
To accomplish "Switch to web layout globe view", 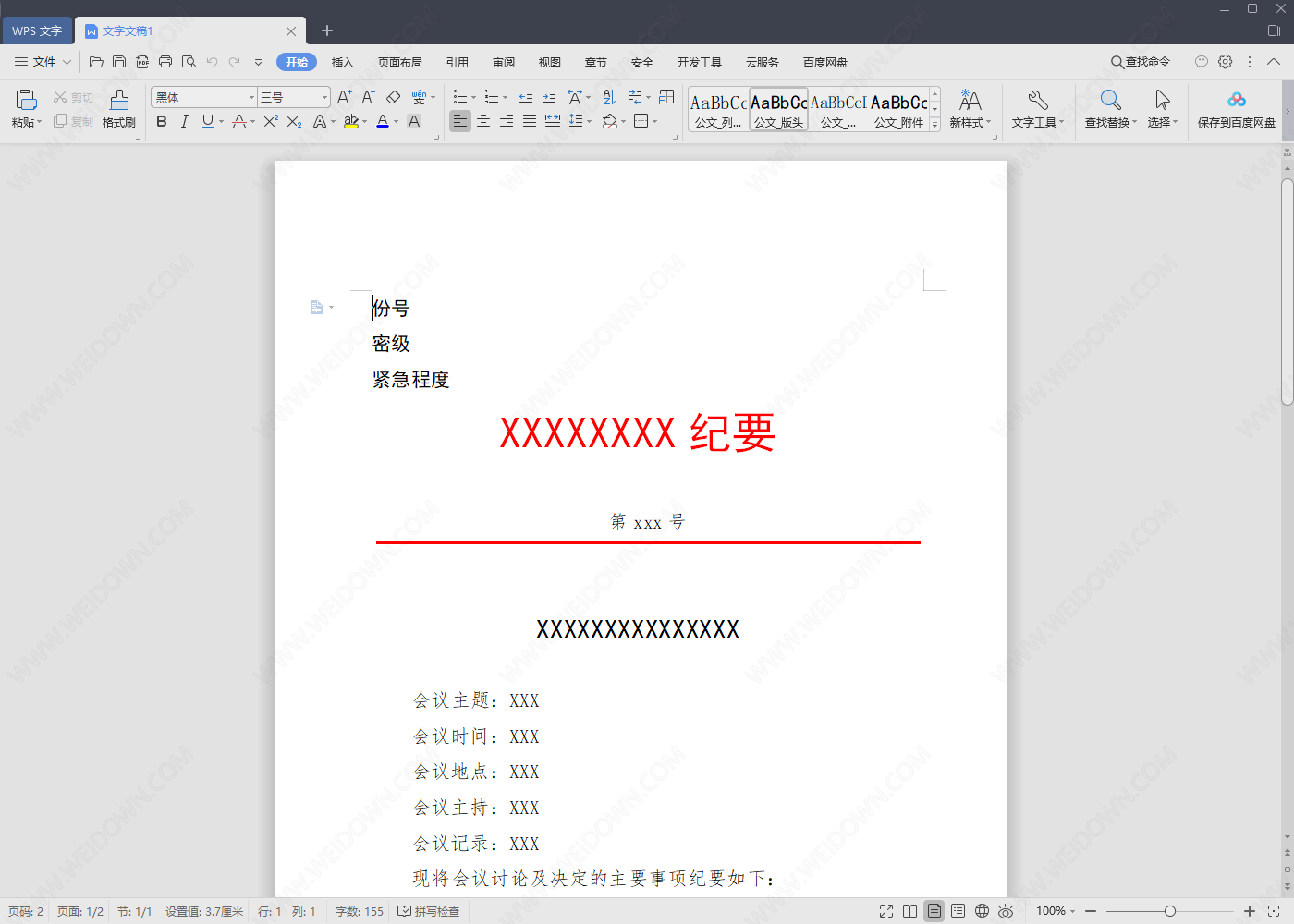I will 982,911.
